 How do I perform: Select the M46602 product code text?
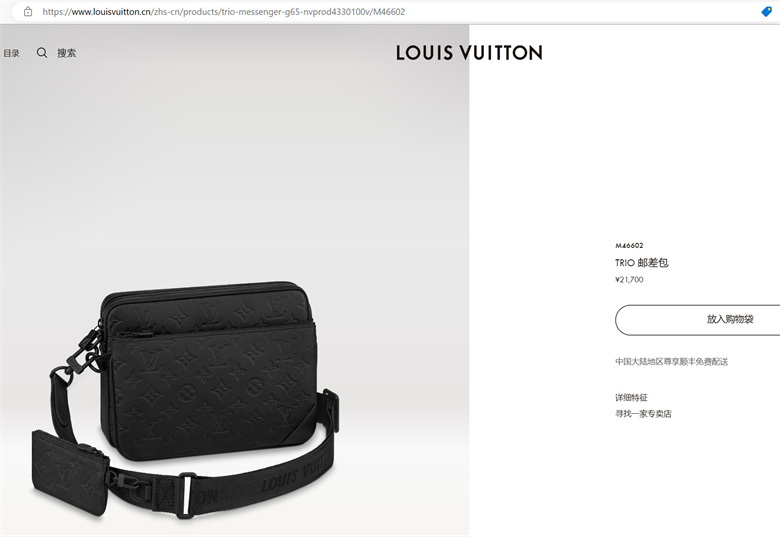pyautogui.click(x=629, y=245)
